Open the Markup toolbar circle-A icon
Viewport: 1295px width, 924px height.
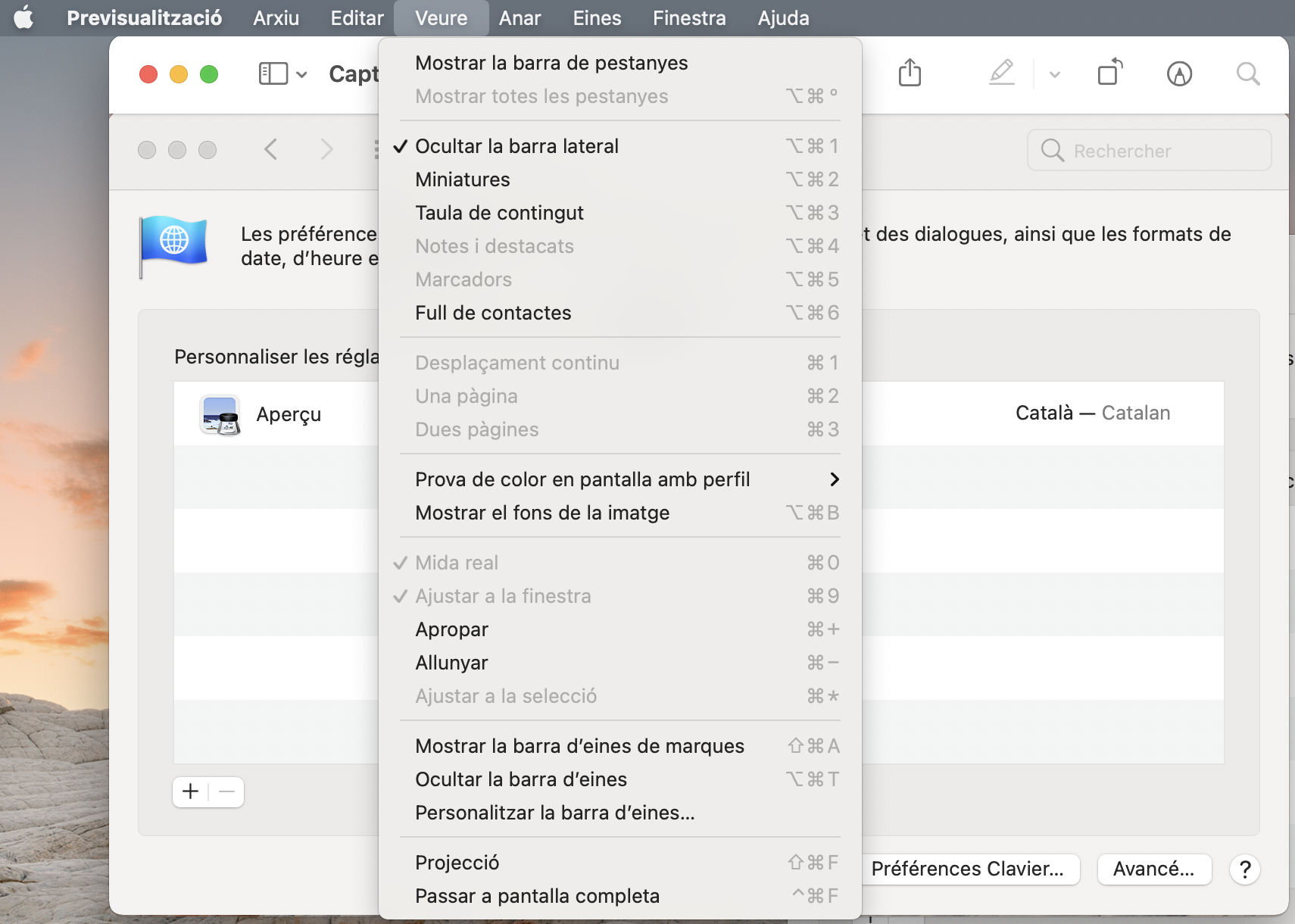[1179, 73]
